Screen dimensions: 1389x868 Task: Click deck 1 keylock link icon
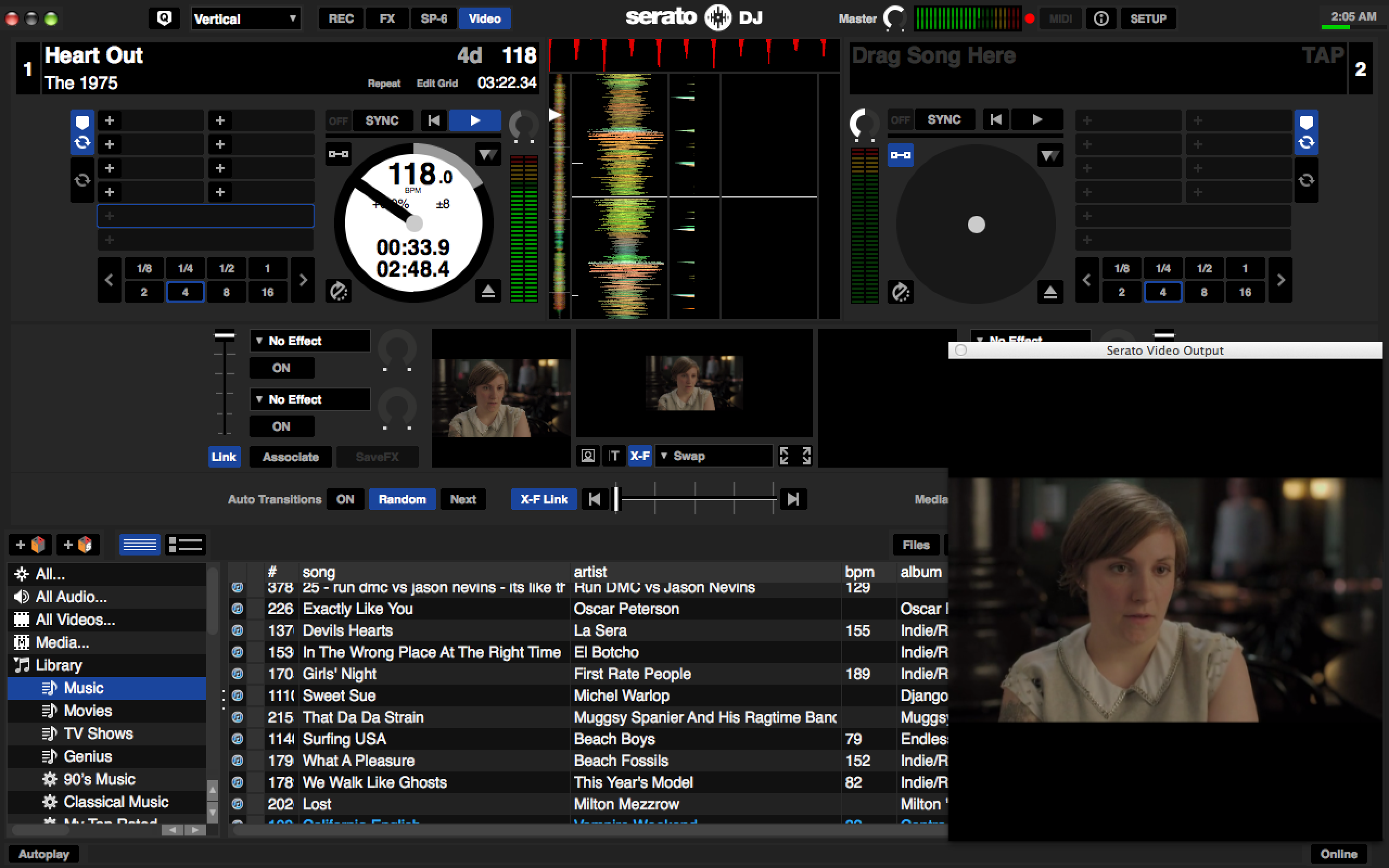[338, 154]
